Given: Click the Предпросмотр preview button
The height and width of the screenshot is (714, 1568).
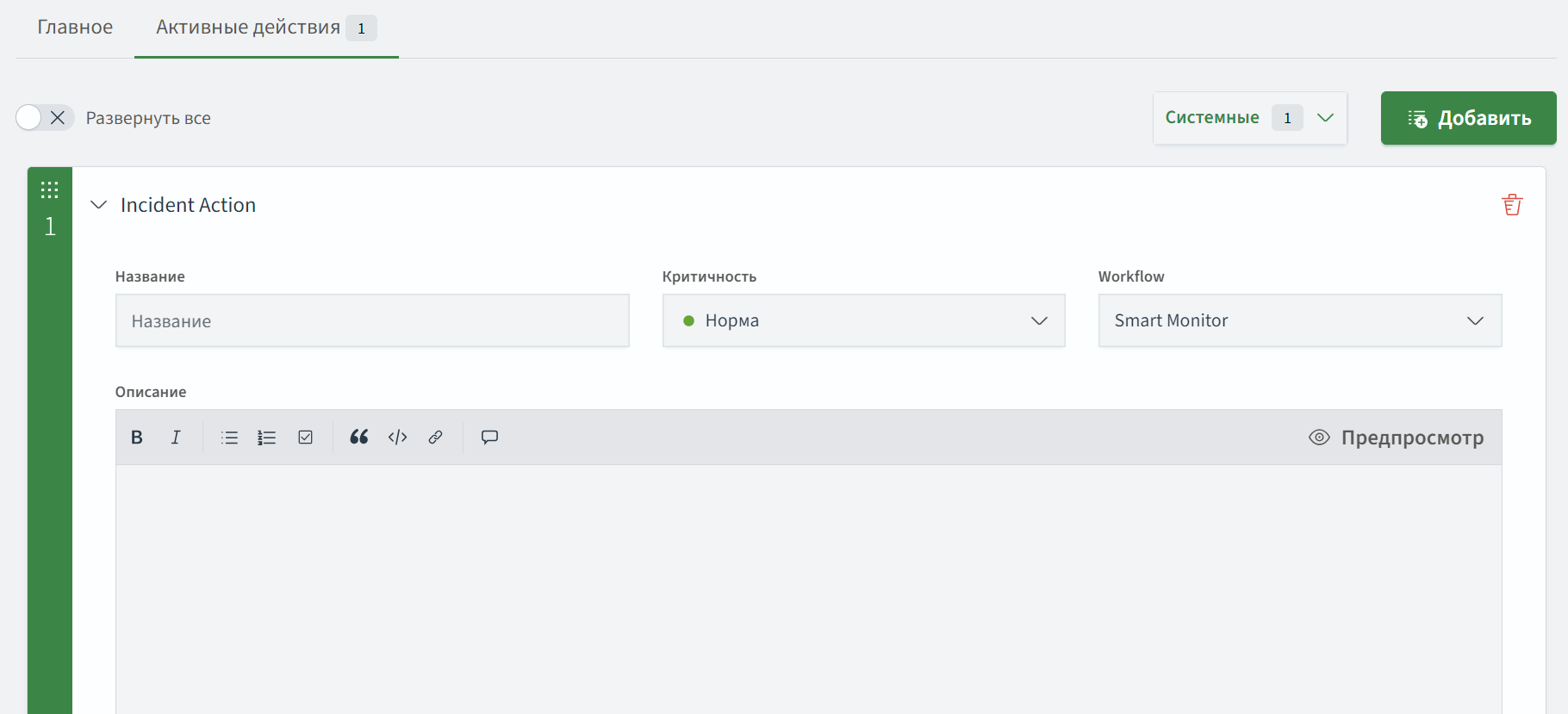Looking at the screenshot, I should point(1397,438).
